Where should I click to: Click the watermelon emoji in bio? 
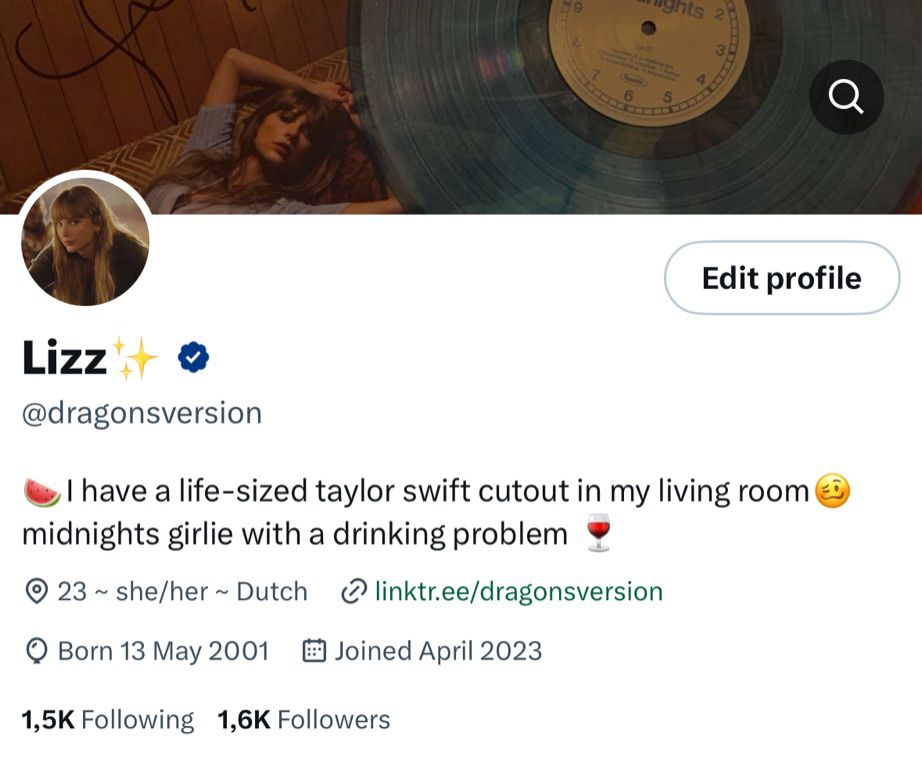point(42,491)
